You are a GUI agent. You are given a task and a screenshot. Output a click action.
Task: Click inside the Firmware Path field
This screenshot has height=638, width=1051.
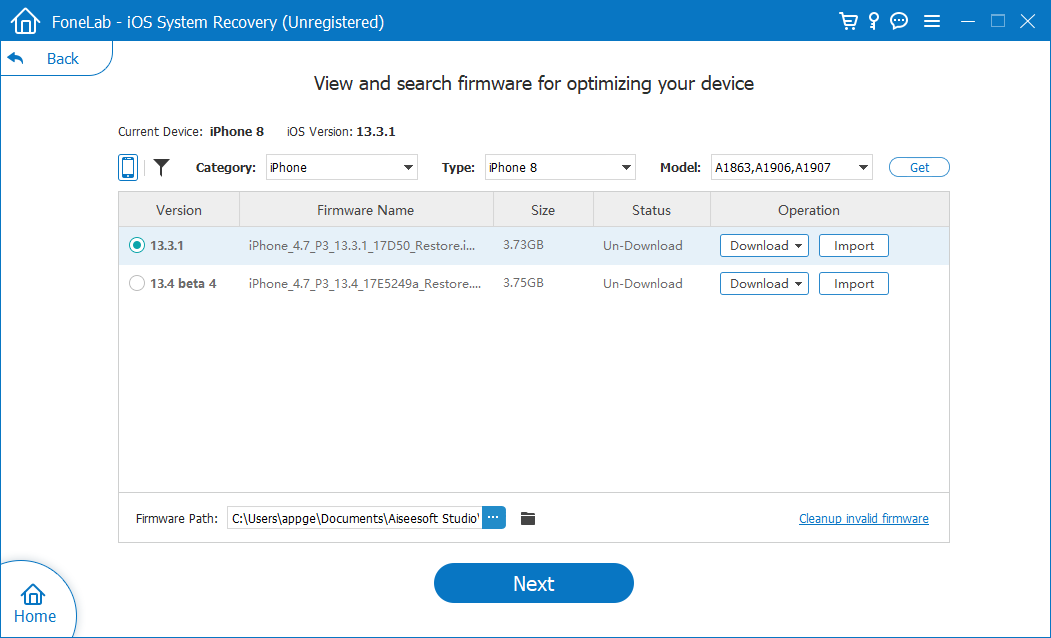coord(355,518)
